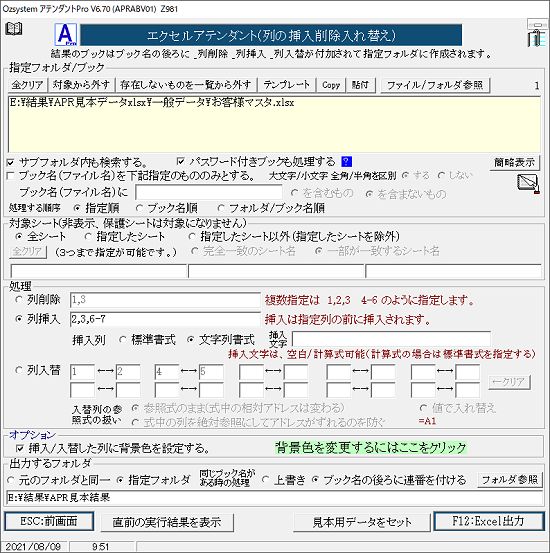Click the blue A Pro logo icon
This screenshot has height=553, width=550.
pos(66,34)
